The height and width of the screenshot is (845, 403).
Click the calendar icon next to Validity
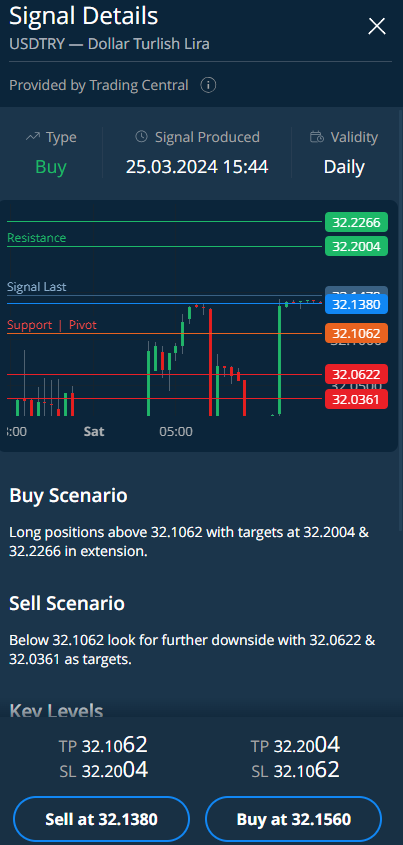click(317, 137)
